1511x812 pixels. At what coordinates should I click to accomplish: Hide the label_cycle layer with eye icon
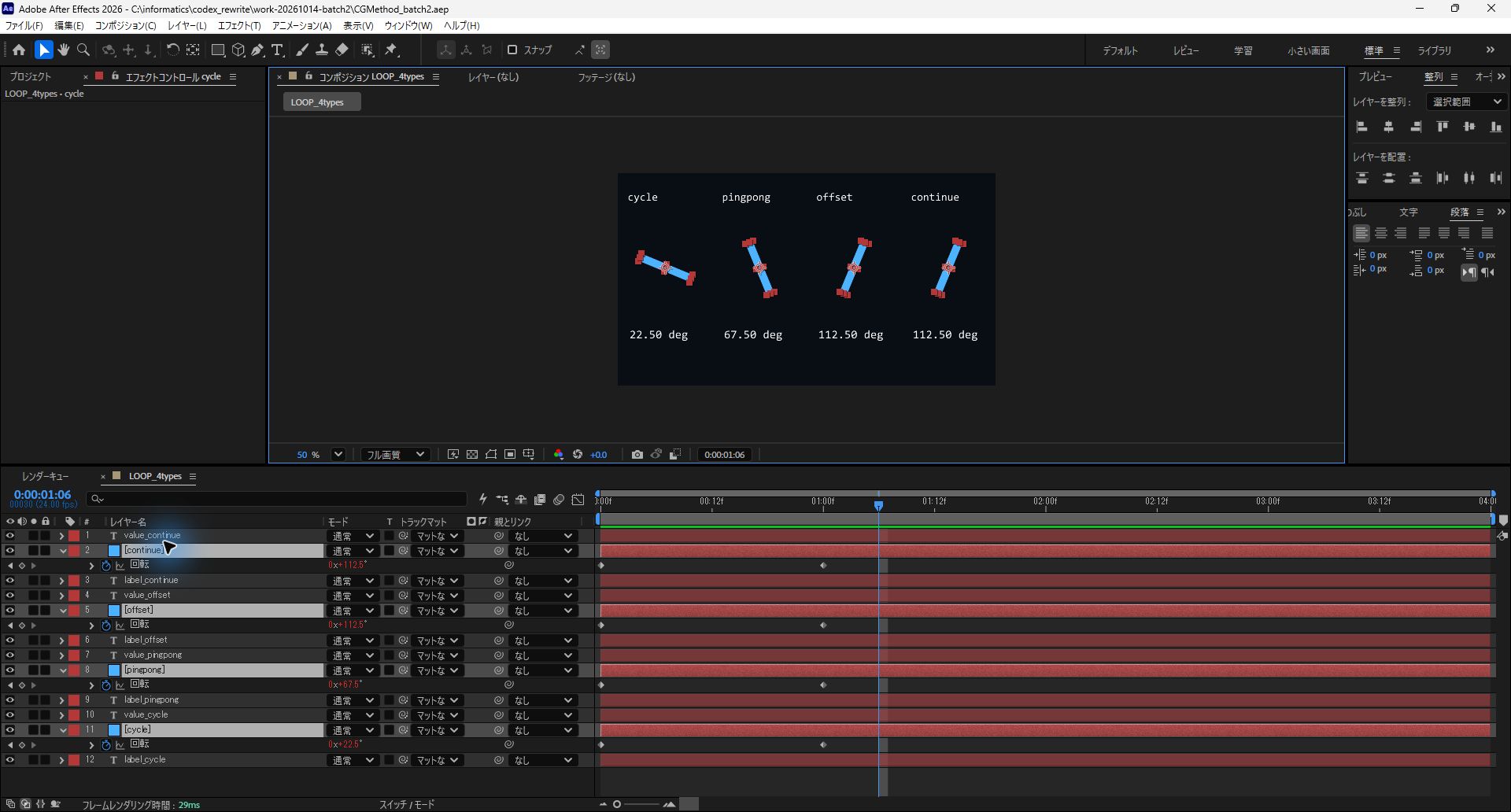pyautogui.click(x=9, y=760)
